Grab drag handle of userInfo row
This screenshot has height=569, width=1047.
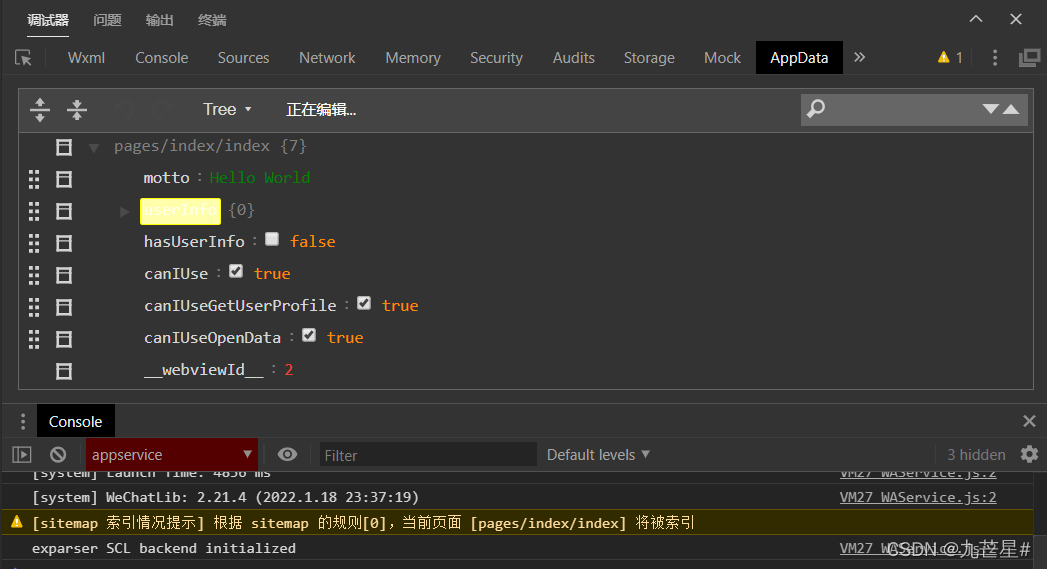coord(34,211)
